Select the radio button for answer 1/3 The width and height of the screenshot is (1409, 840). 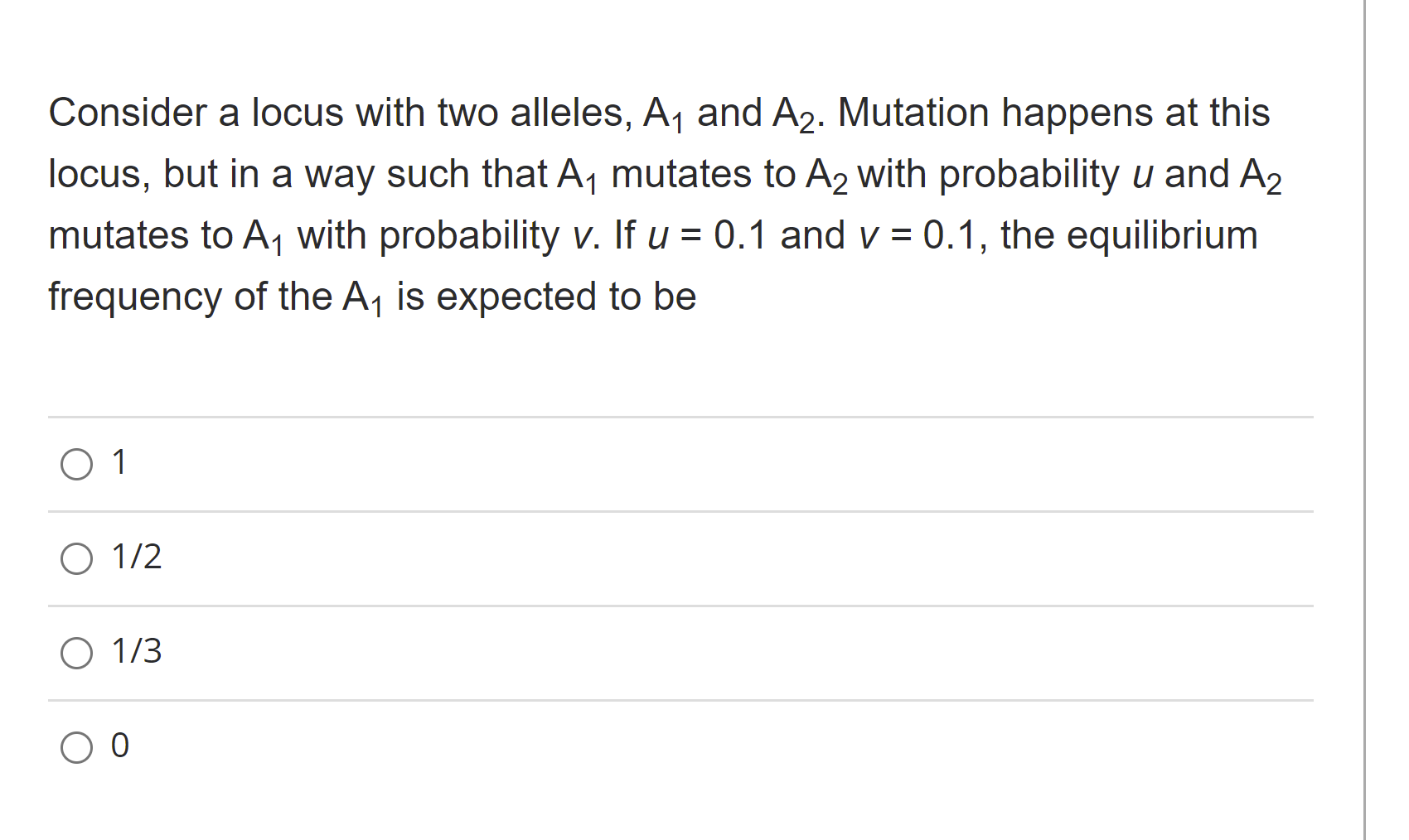pyautogui.click(x=77, y=654)
